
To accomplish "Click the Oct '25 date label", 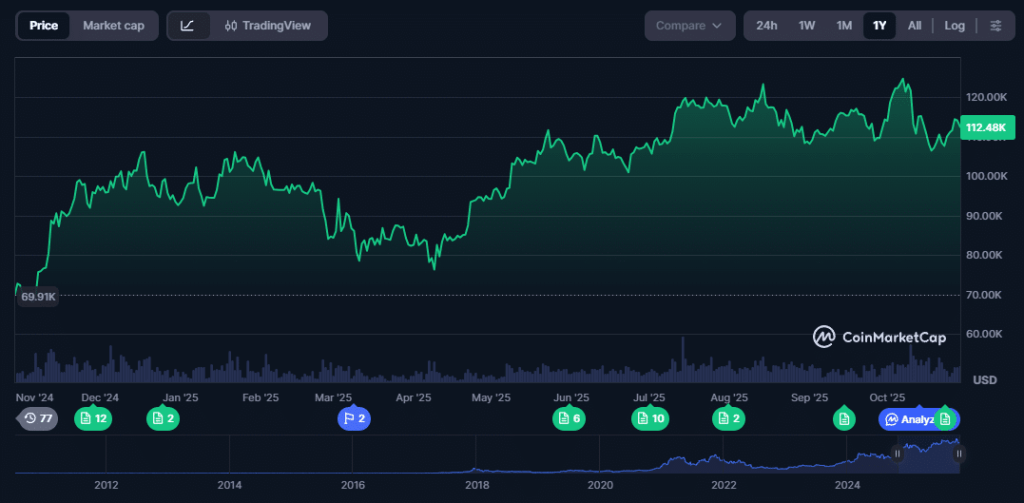I will (888, 397).
